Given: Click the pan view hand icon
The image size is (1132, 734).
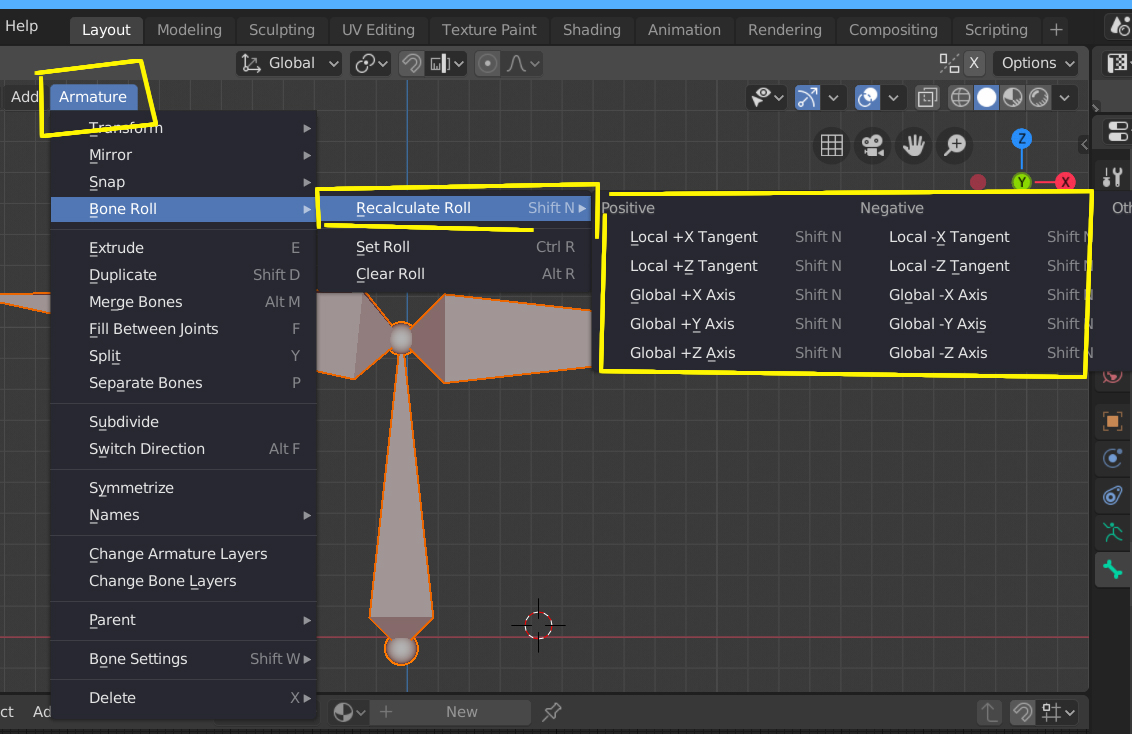Looking at the screenshot, I should (914, 146).
